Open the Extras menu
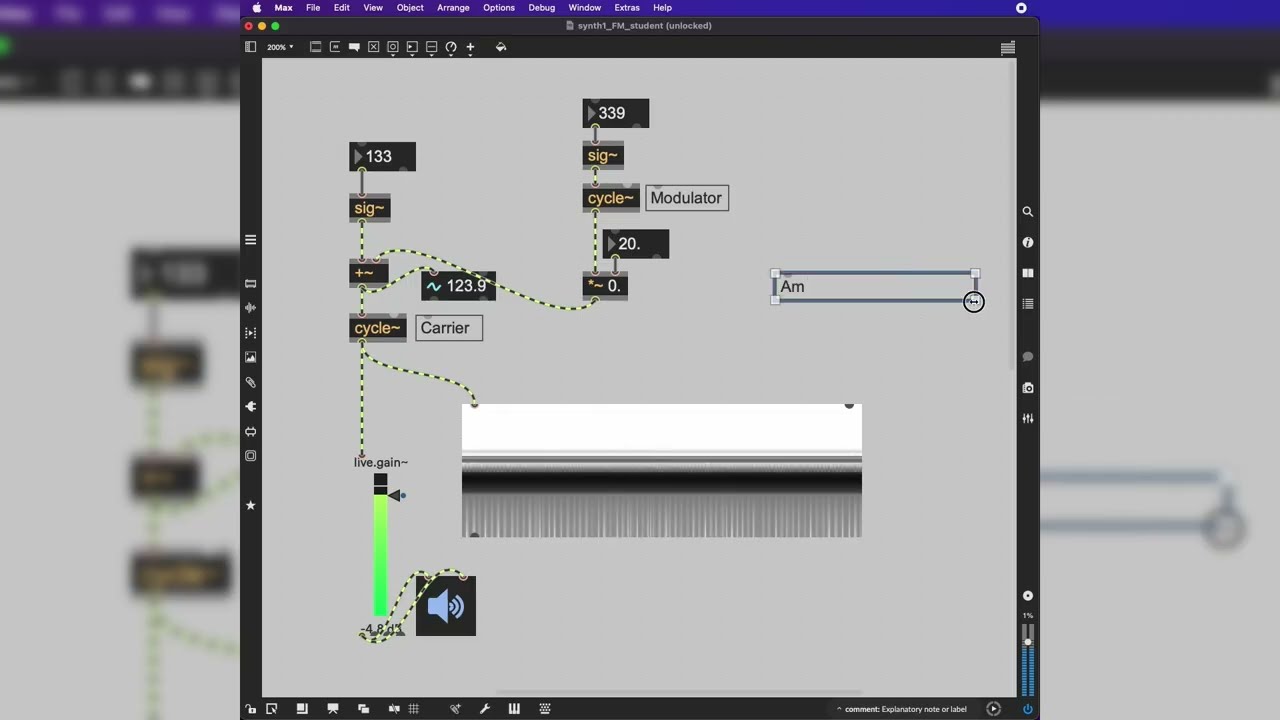The image size is (1280, 720). (x=627, y=7)
